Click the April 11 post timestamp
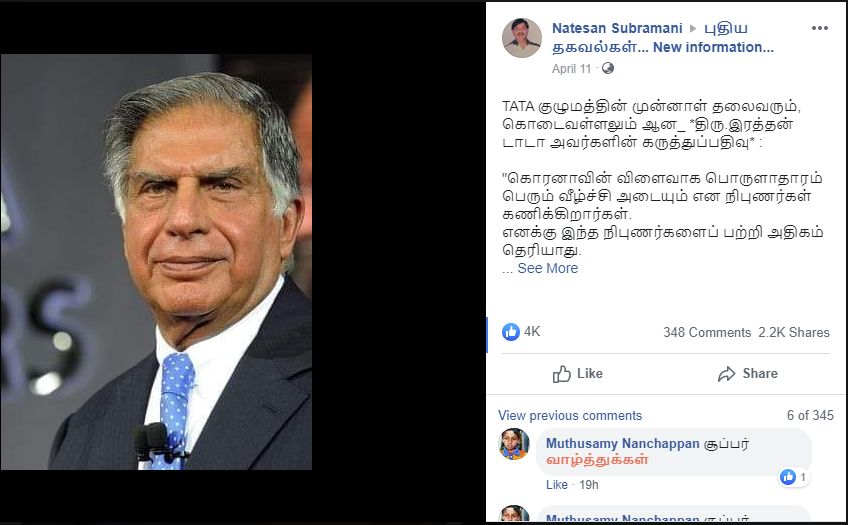This screenshot has height=525, width=848. tap(571, 69)
